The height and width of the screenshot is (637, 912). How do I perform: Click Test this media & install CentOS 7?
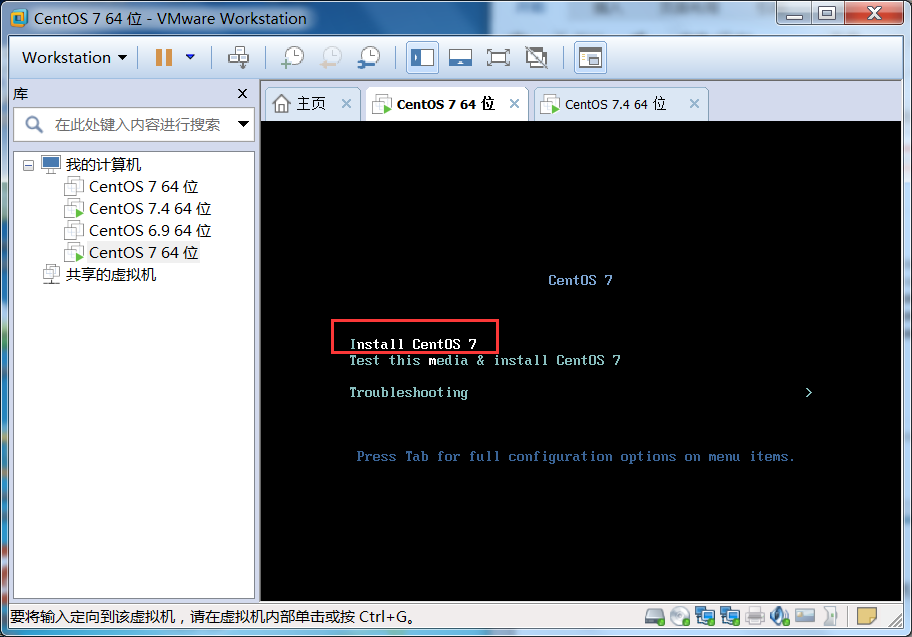point(485,361)
